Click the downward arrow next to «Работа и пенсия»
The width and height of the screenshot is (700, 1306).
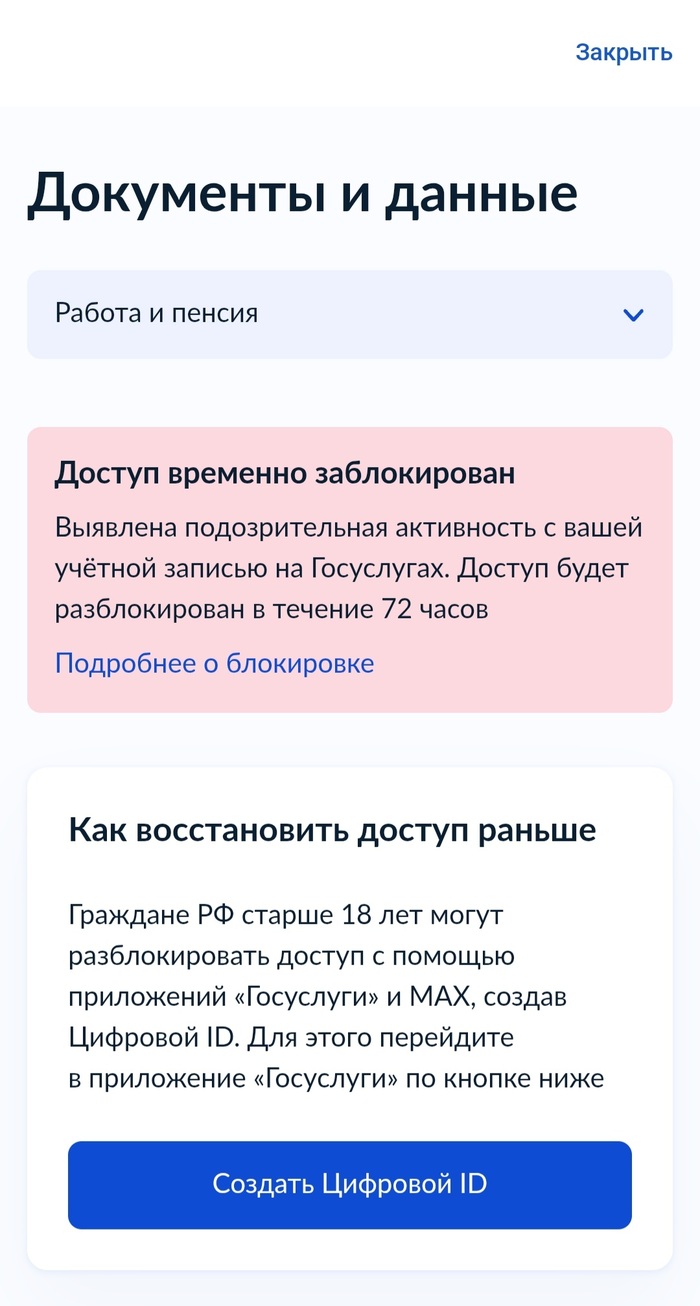(632, 315)
